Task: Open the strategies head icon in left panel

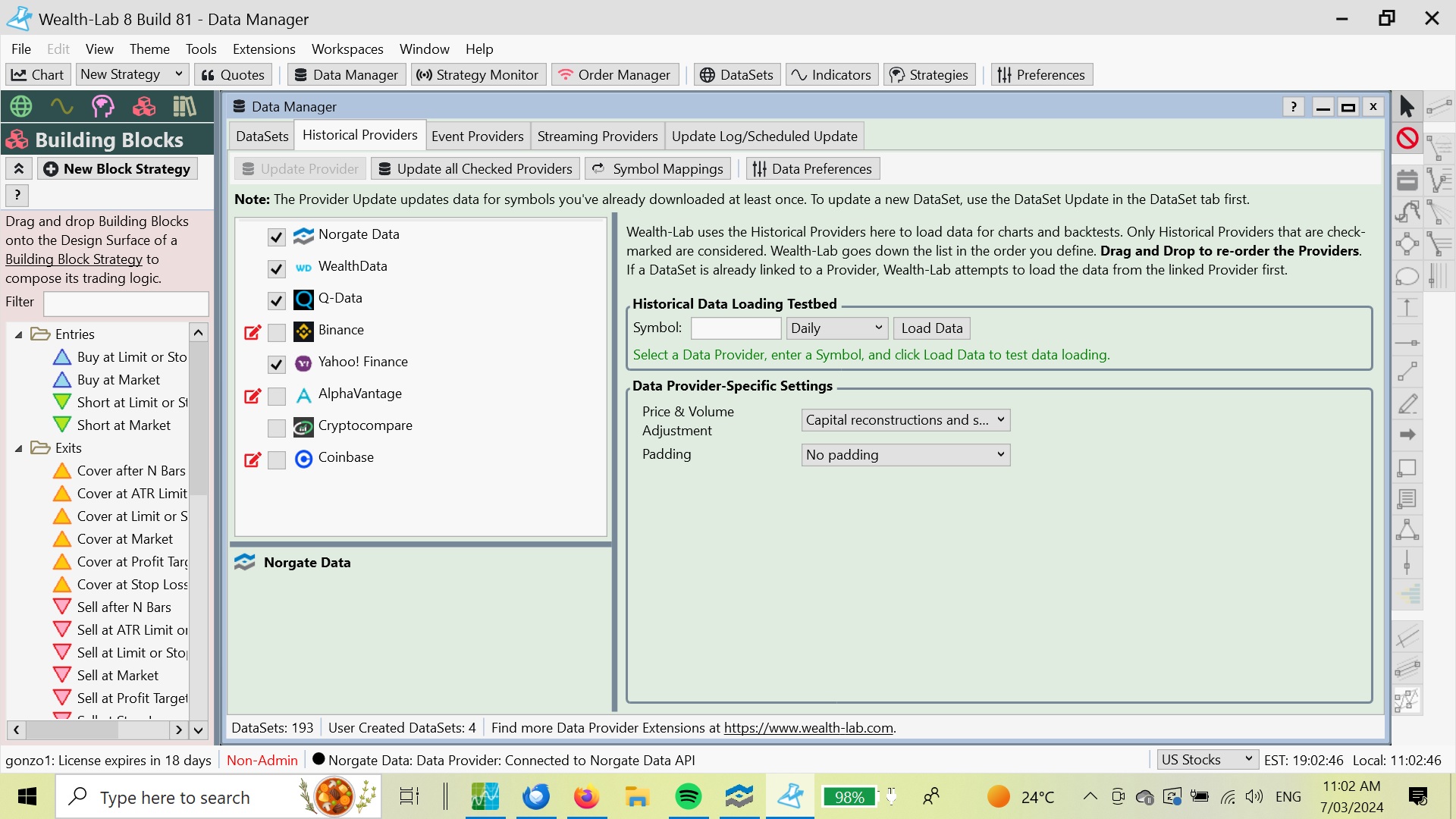Action: (102, 106)
